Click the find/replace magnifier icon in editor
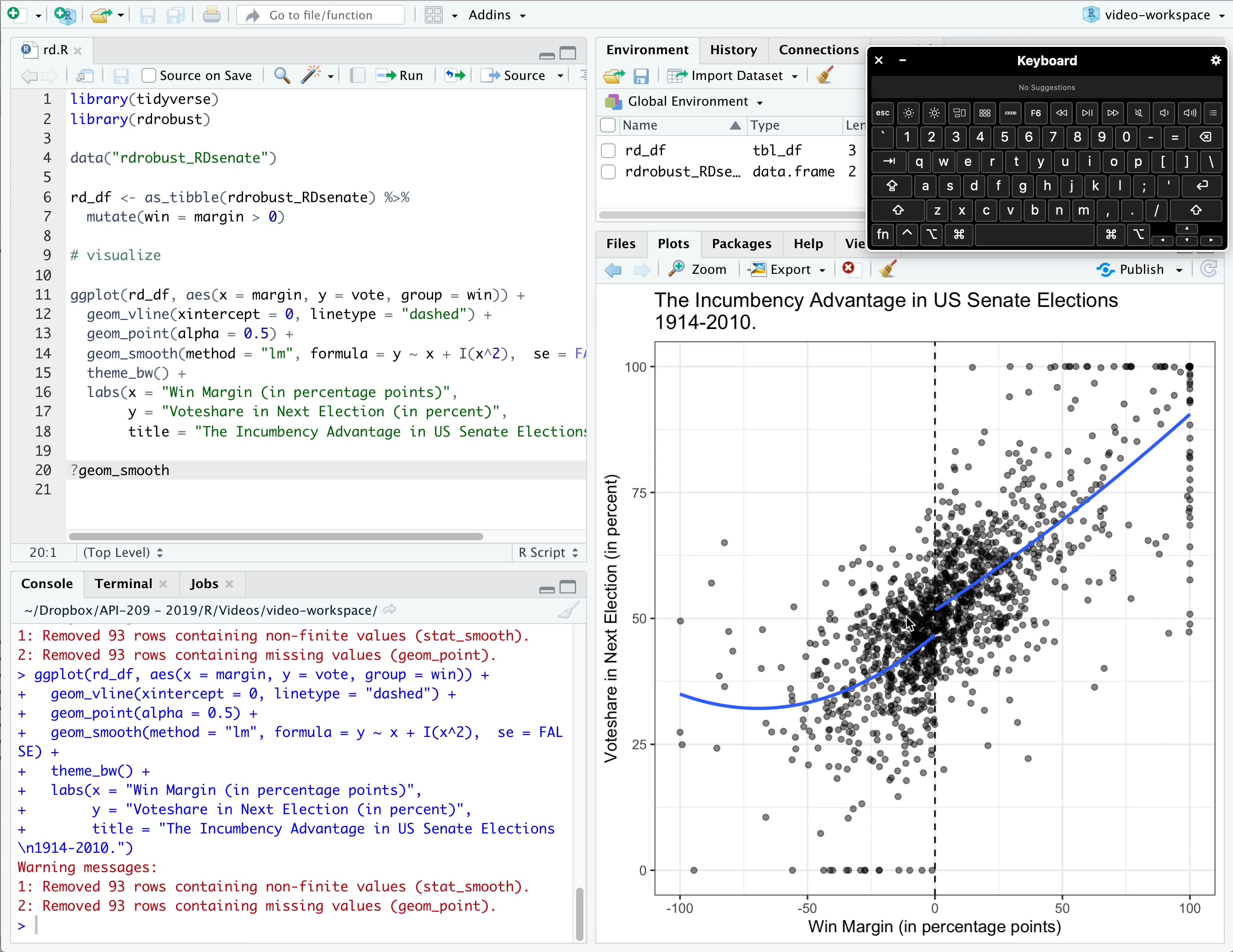This screenshot has height=952, width=1233. 282,76
